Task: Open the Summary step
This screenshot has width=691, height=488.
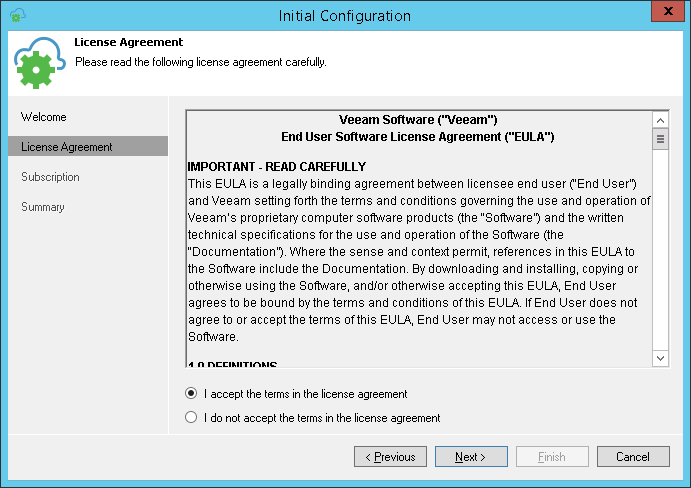Action: [43, 207]
